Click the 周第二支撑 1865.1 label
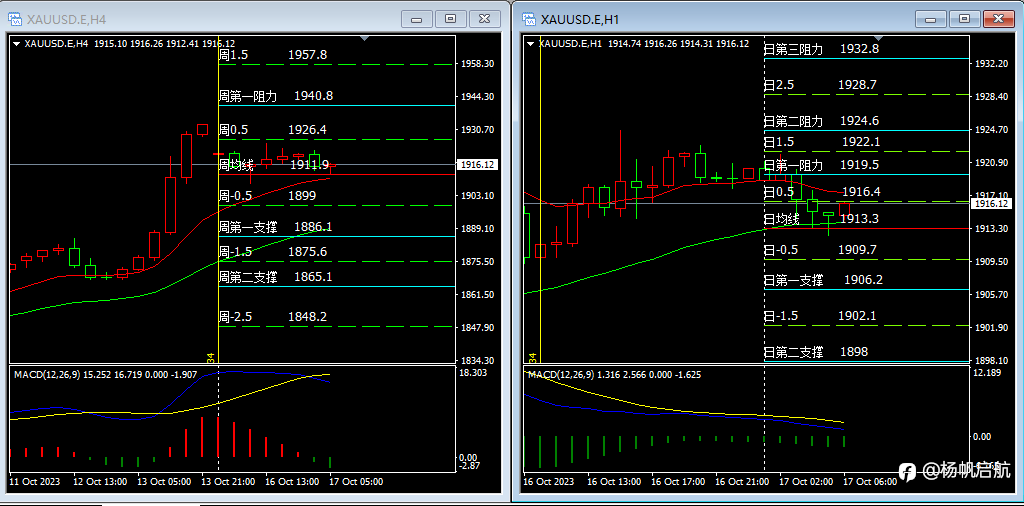This screenshot has height=506, width=1024. click(276, 276)
